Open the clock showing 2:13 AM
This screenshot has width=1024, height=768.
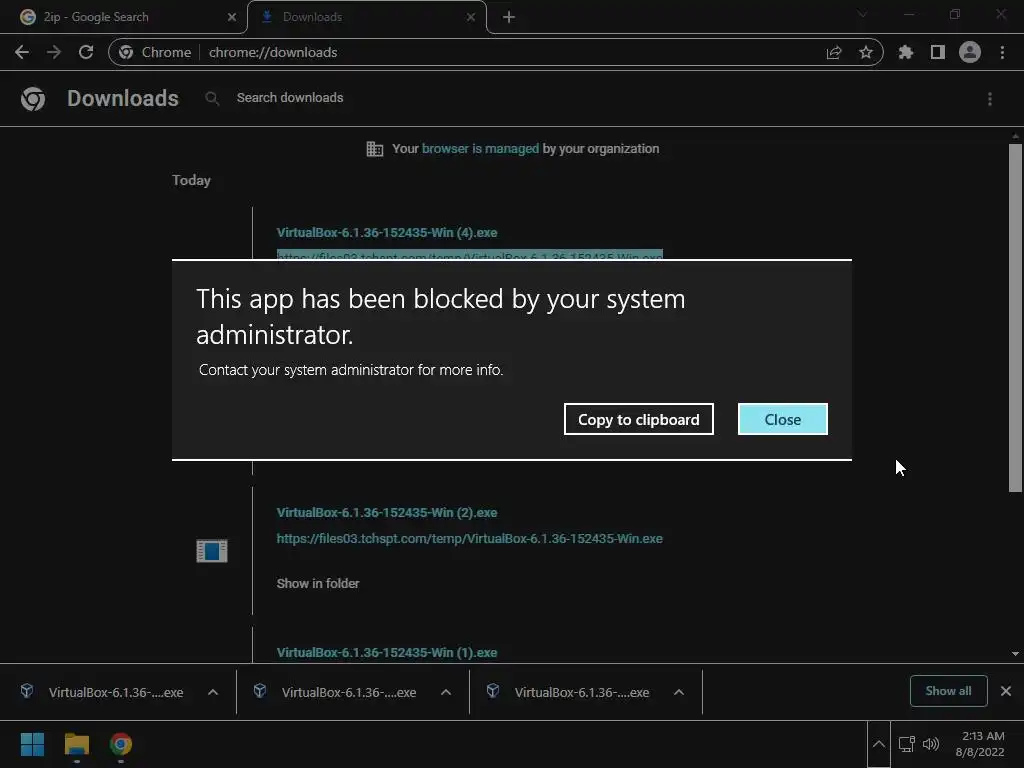(980, 744)
